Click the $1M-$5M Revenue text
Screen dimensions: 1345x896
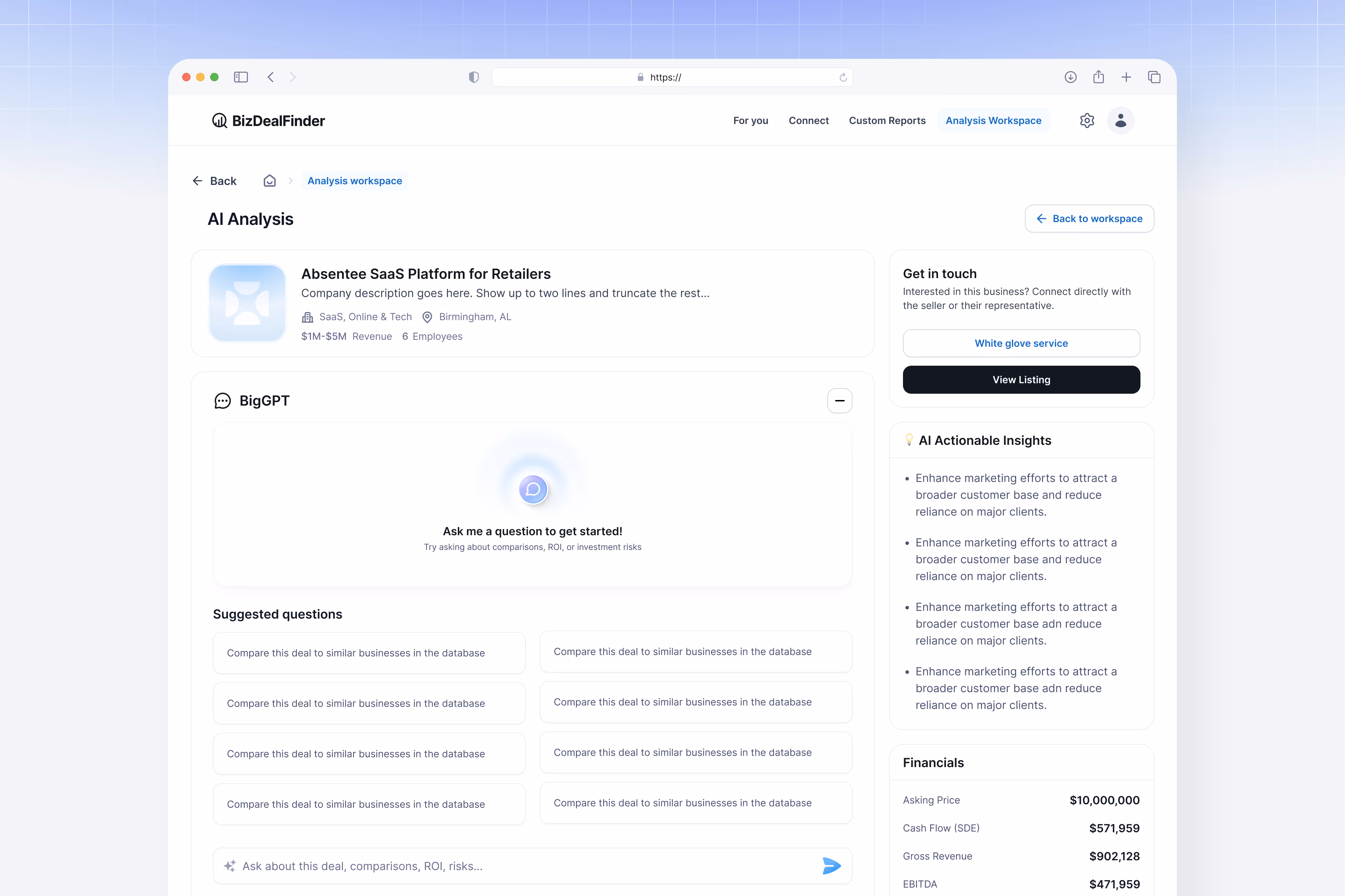[x=346, y=336]
